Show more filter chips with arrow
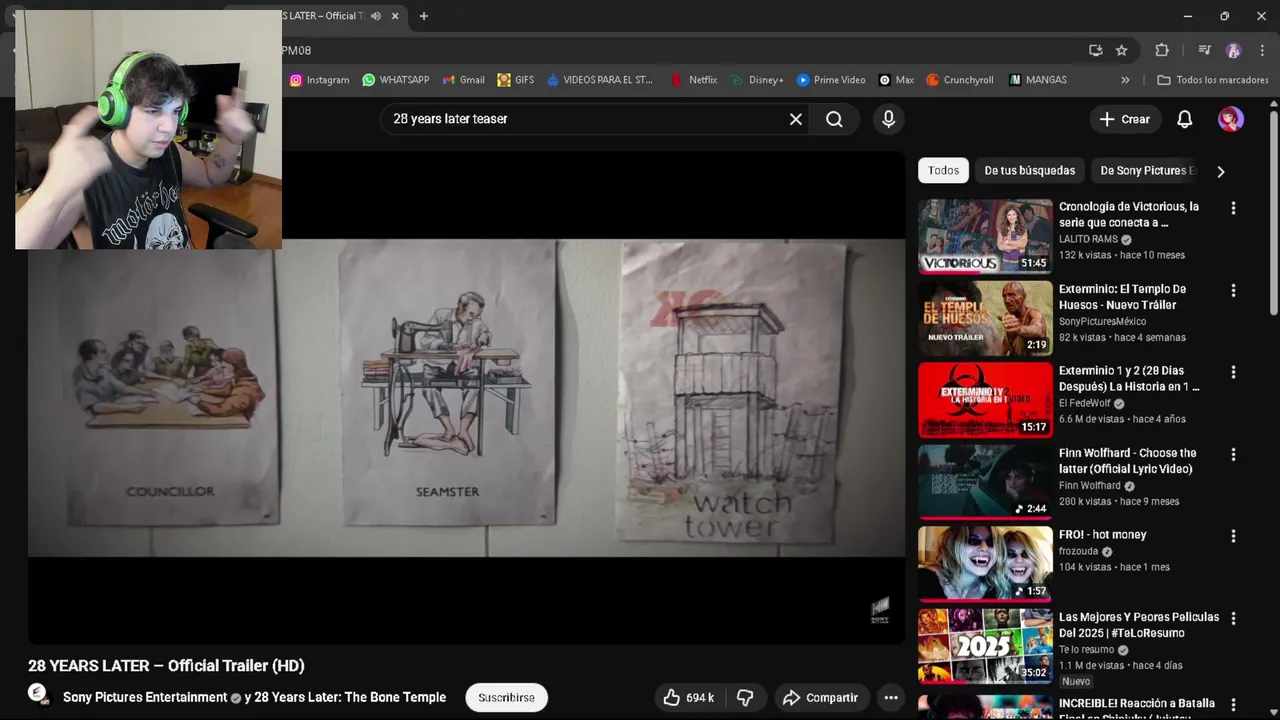Image resolution: width=1280 pixels, height=720 pixels. 1220,171
